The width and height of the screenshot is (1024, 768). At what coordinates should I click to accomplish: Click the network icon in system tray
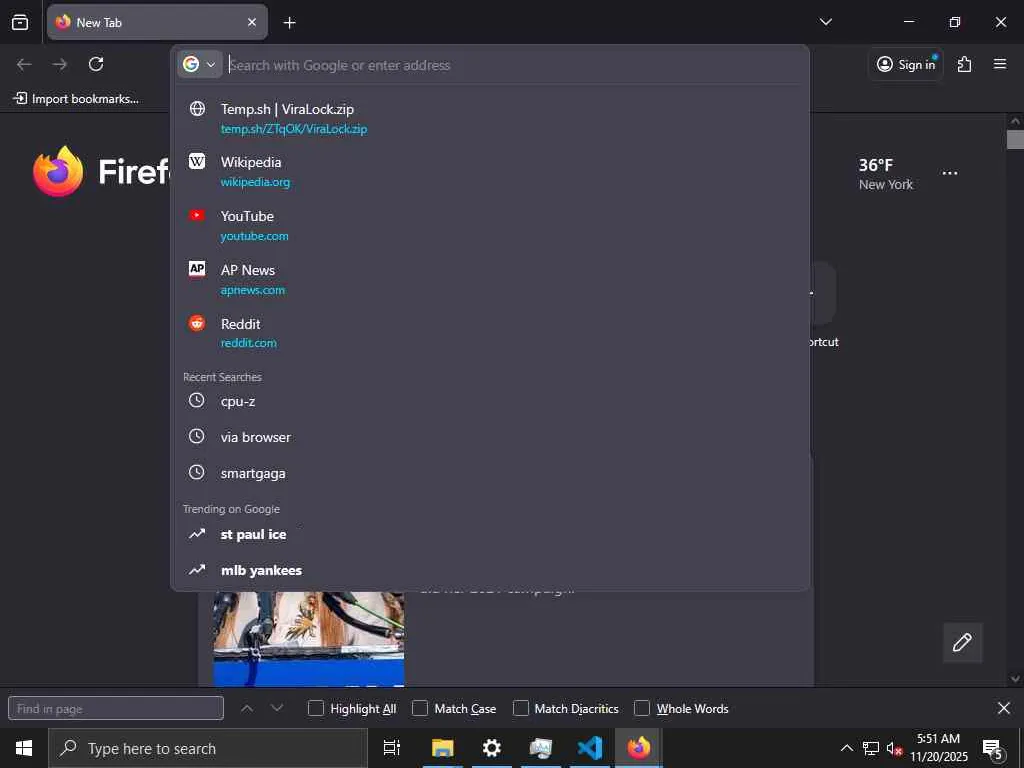(x=871, y=748)
